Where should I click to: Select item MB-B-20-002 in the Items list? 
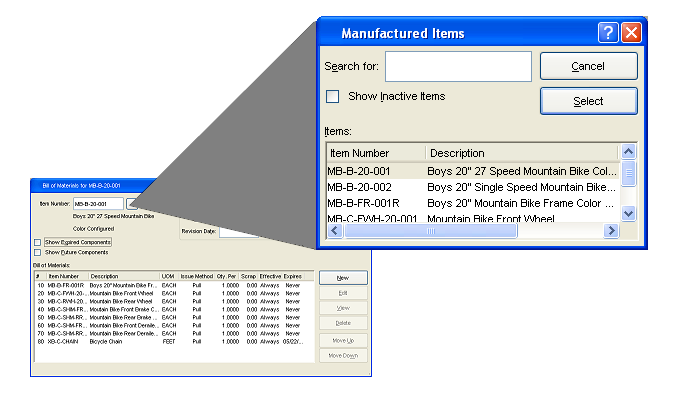pyautogui.click(x=473, y=187)
